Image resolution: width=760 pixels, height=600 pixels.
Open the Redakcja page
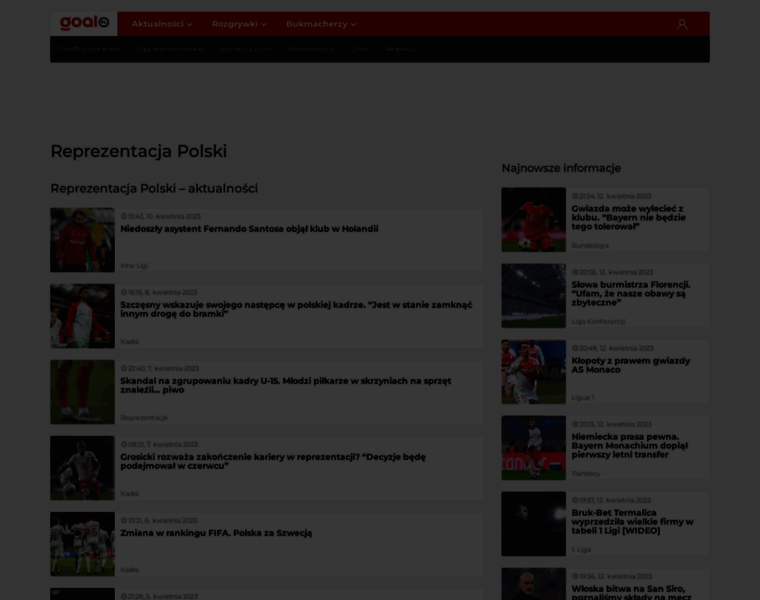coord(400,49)
